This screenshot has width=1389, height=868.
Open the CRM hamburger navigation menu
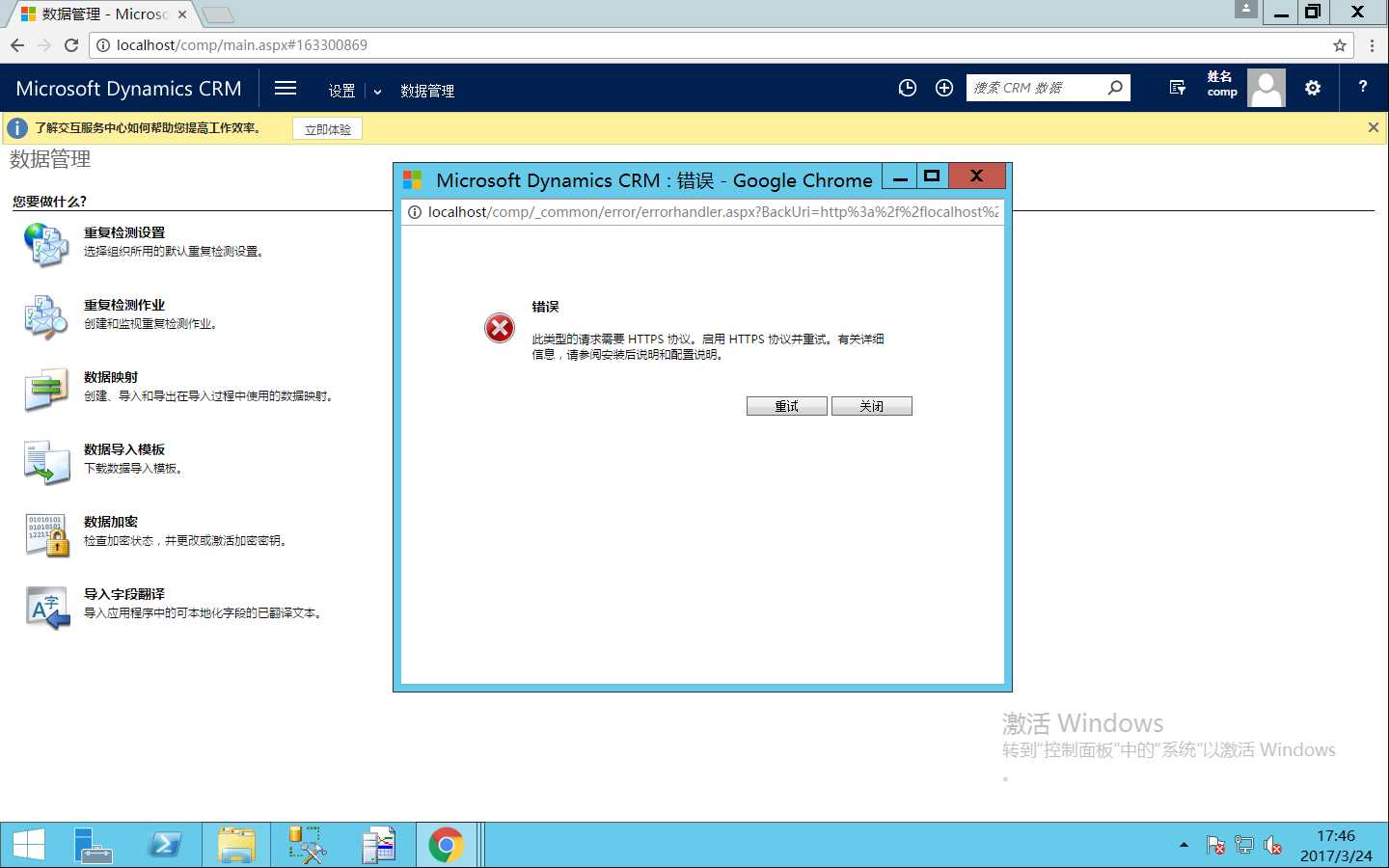point(286,88)
